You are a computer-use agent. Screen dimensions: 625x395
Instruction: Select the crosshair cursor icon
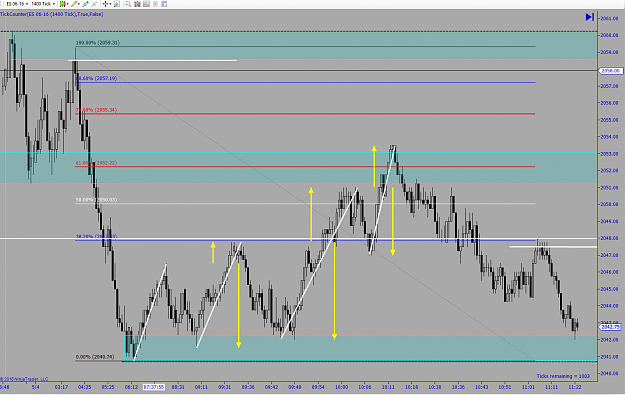pyautogui.click(x=105, y=4)
